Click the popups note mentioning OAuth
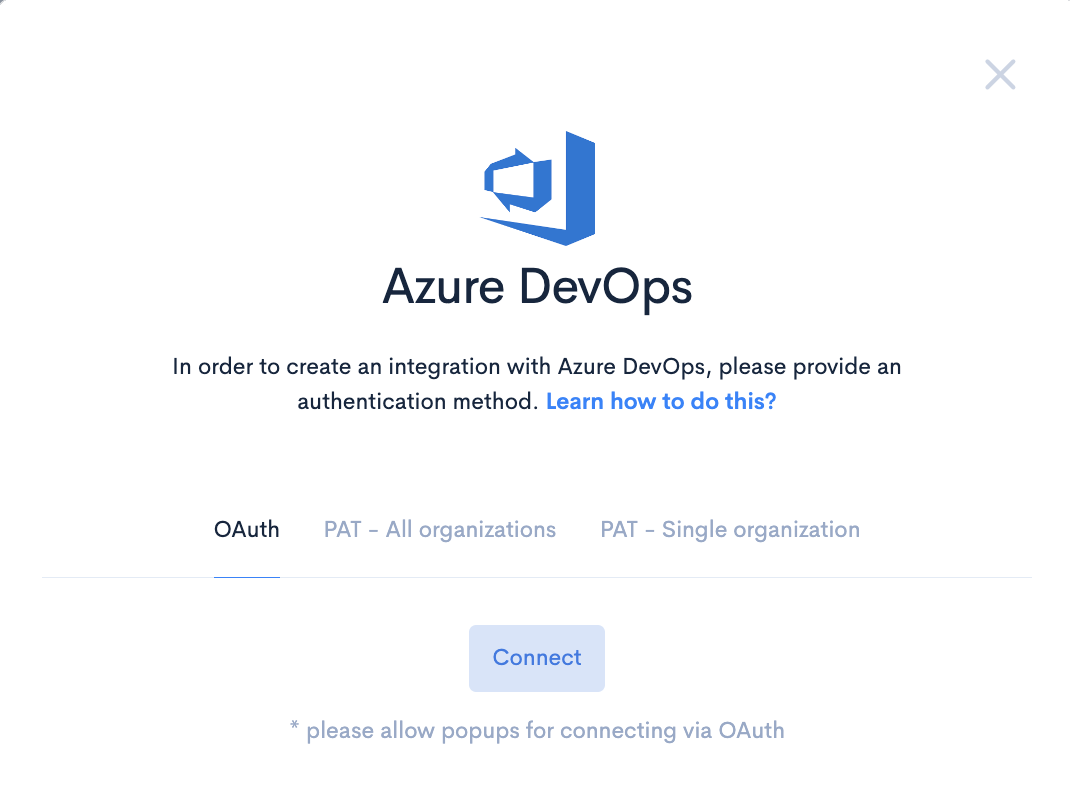Image resolution: width=1070 pixels, height=786 pixels. (x=537, y=730)
